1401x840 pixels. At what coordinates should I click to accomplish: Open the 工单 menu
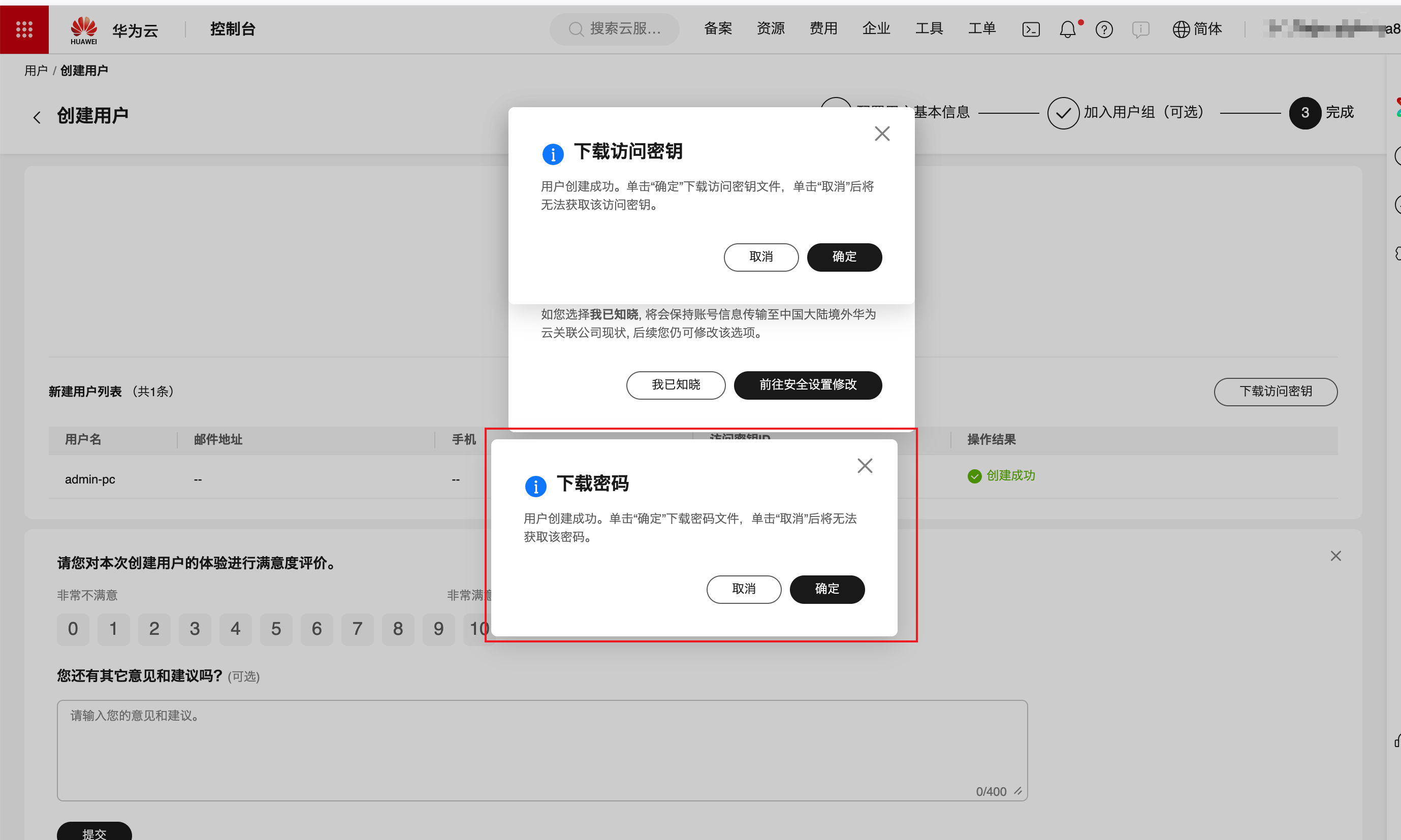(981, 28)
